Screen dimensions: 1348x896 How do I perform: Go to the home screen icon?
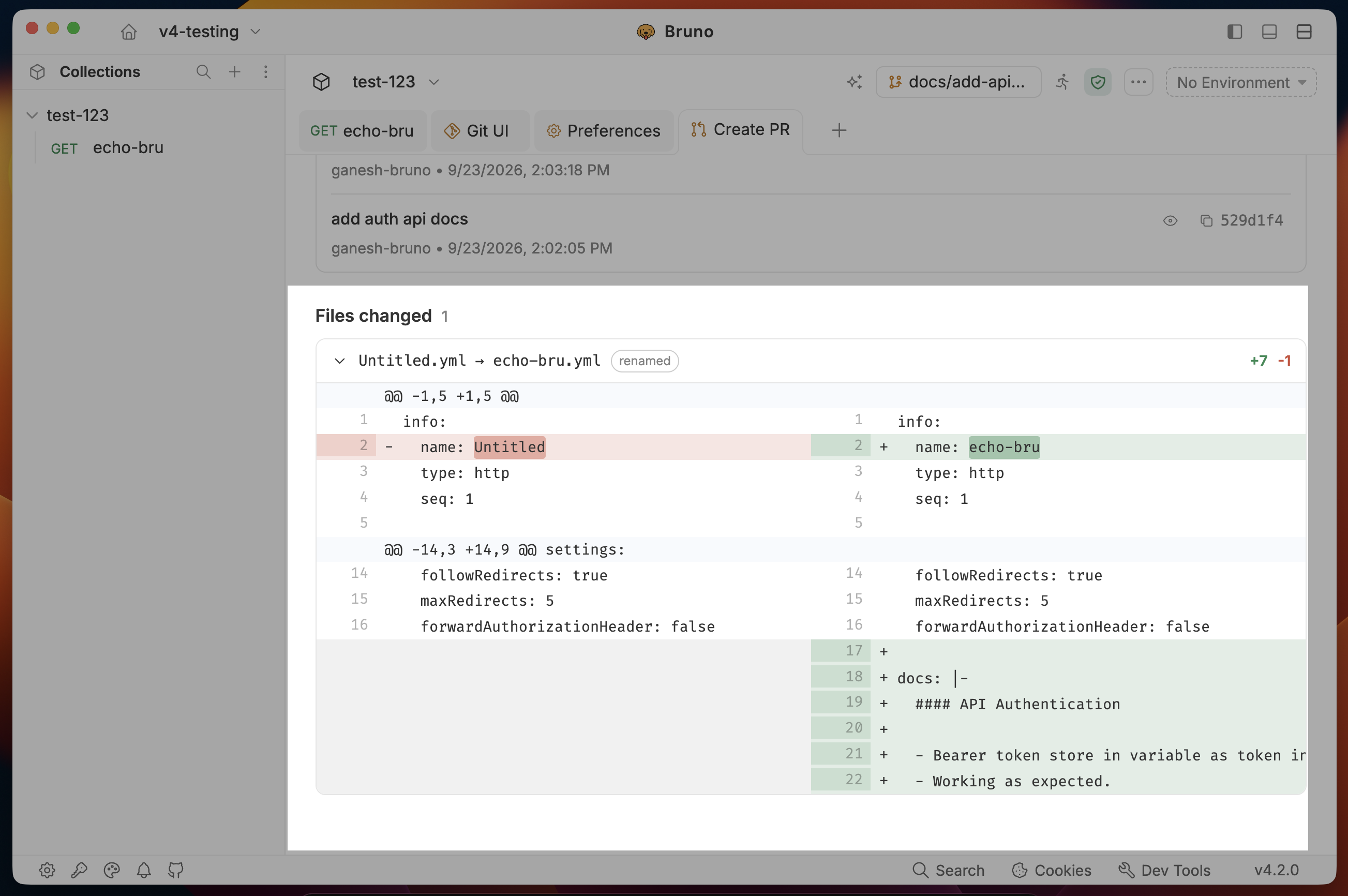tap(129, 32)
